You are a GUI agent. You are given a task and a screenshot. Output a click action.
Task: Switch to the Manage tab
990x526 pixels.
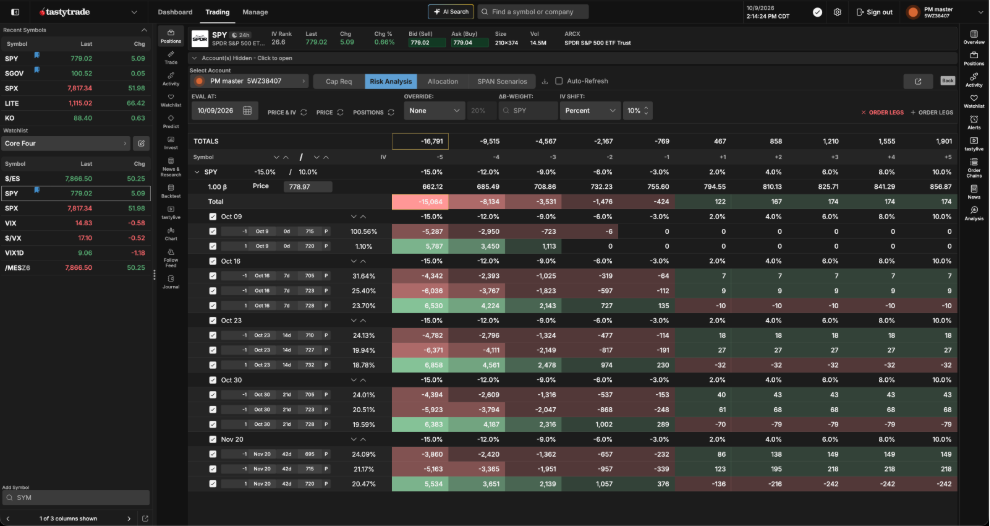[x=255, y=12]
